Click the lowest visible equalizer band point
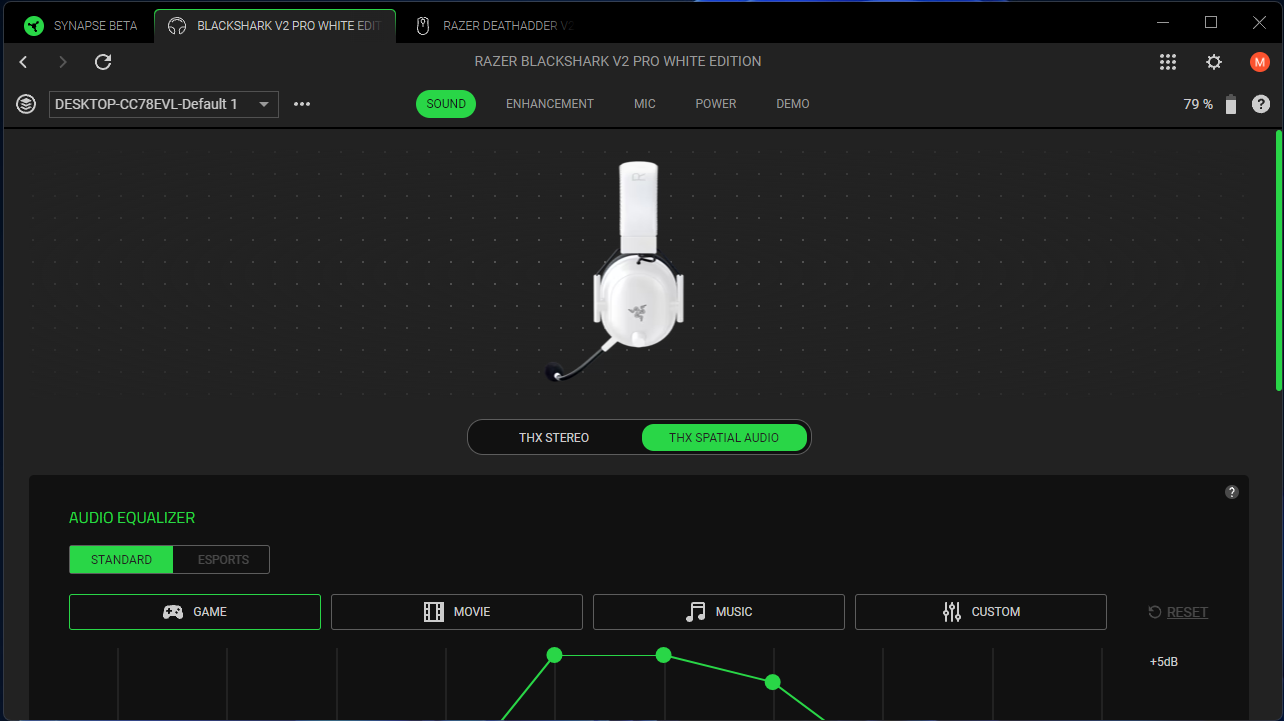The width and height of the screenshot is (1284, 721). click(772, 682)
